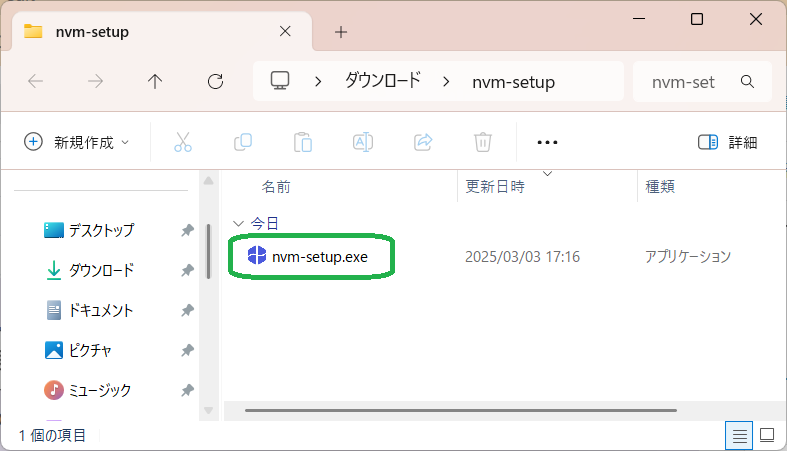Open the 新規作成 dropdown
The width and height of the screenshot is (787, 451).
[77, 142]
